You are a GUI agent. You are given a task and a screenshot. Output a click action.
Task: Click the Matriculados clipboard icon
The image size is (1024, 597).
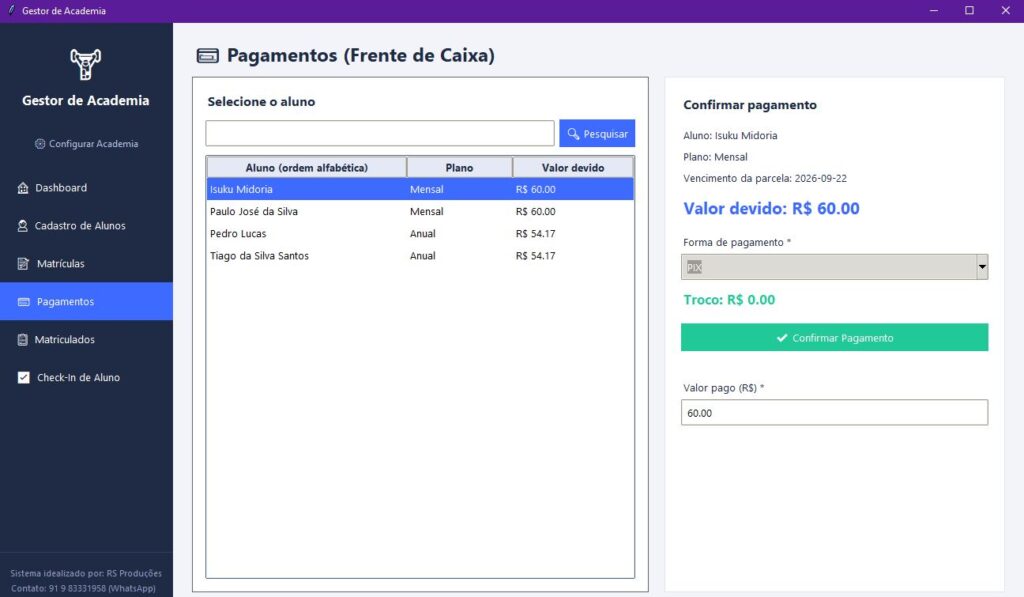point(22,340)
